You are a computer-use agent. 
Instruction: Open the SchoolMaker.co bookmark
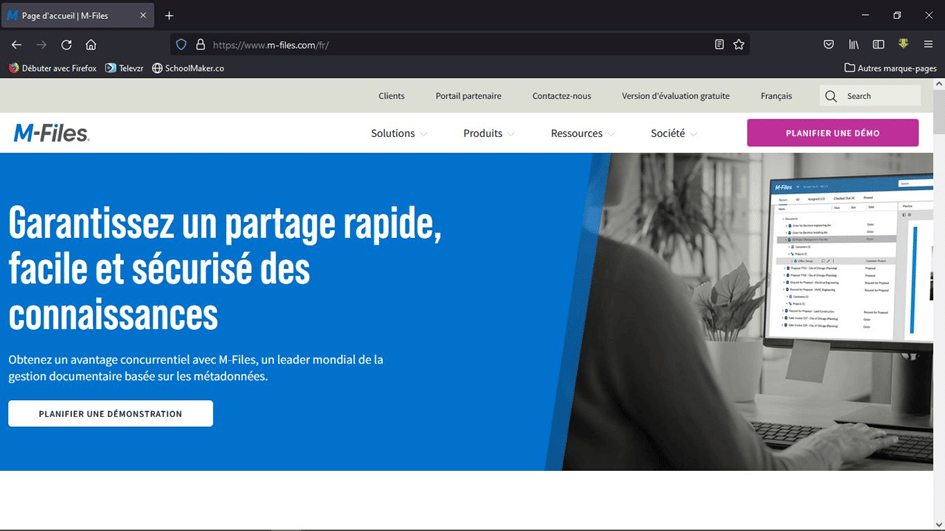tap(188, 68)
